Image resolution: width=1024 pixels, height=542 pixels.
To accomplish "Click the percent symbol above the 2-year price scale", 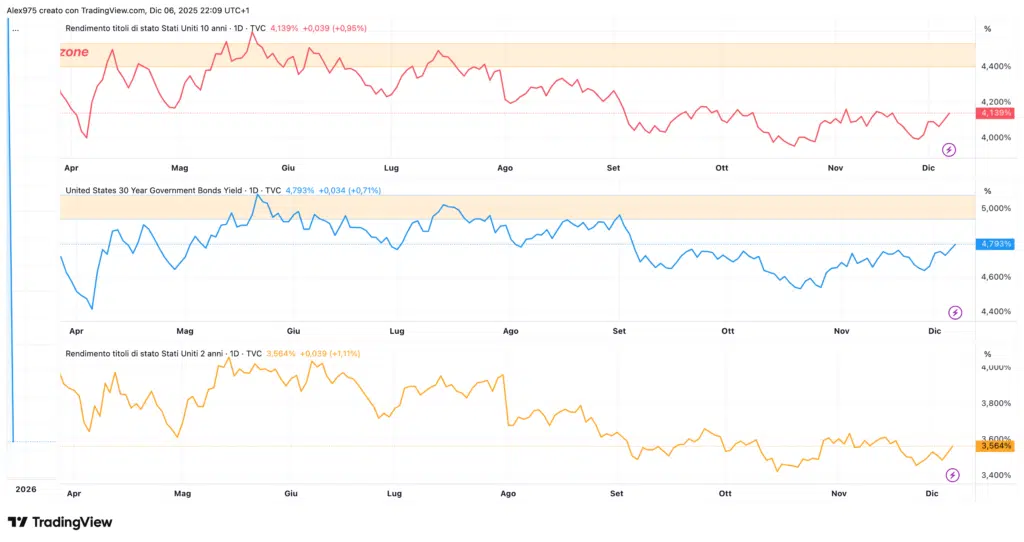I will click(x=987, y=355).
